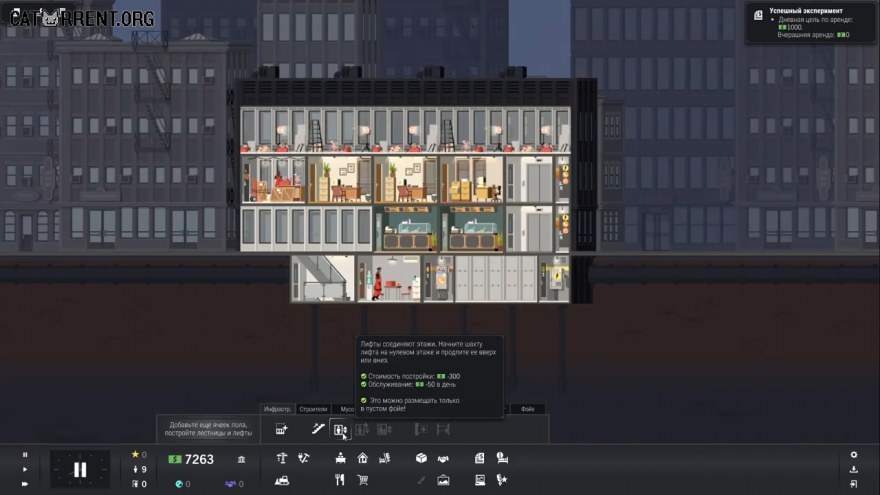Screen dimensions: 880x495
Task: Open the bank loans icon
Action: pyautogui.click(x=241, y=459)
